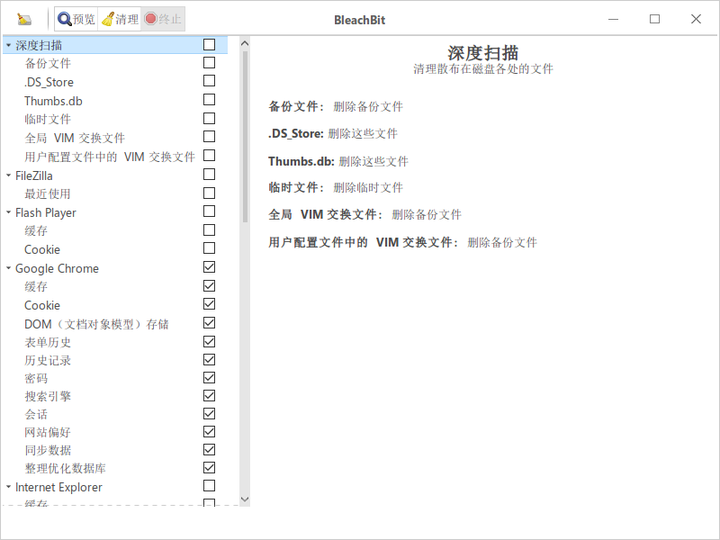Select the 全局 VIM 交换文件 item
Viewport: 720px width, 540px height.
click(74, 138)
